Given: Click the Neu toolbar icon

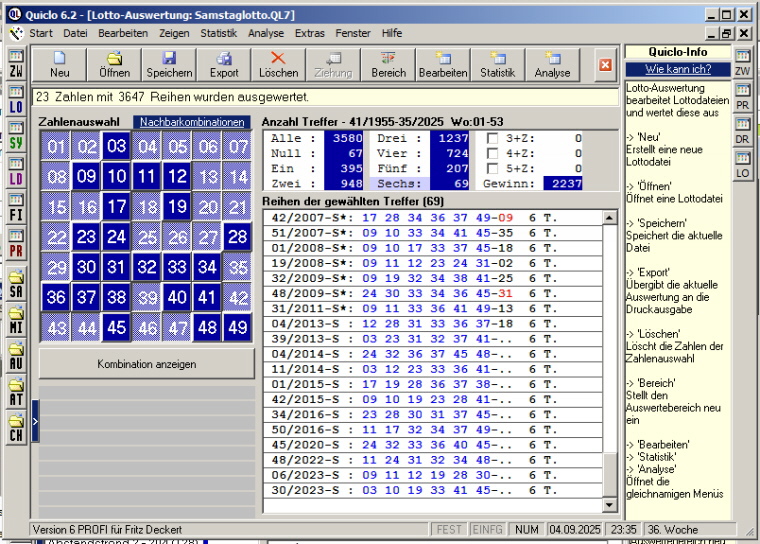Looking at the screenshot, I should [59, 64].
